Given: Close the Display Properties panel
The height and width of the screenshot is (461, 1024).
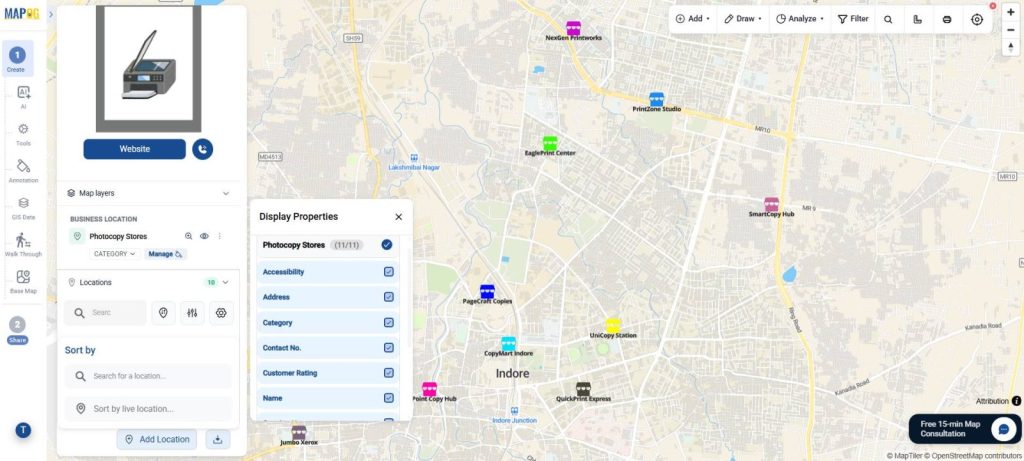Looking at the screenshot, I should click(398, 217).
